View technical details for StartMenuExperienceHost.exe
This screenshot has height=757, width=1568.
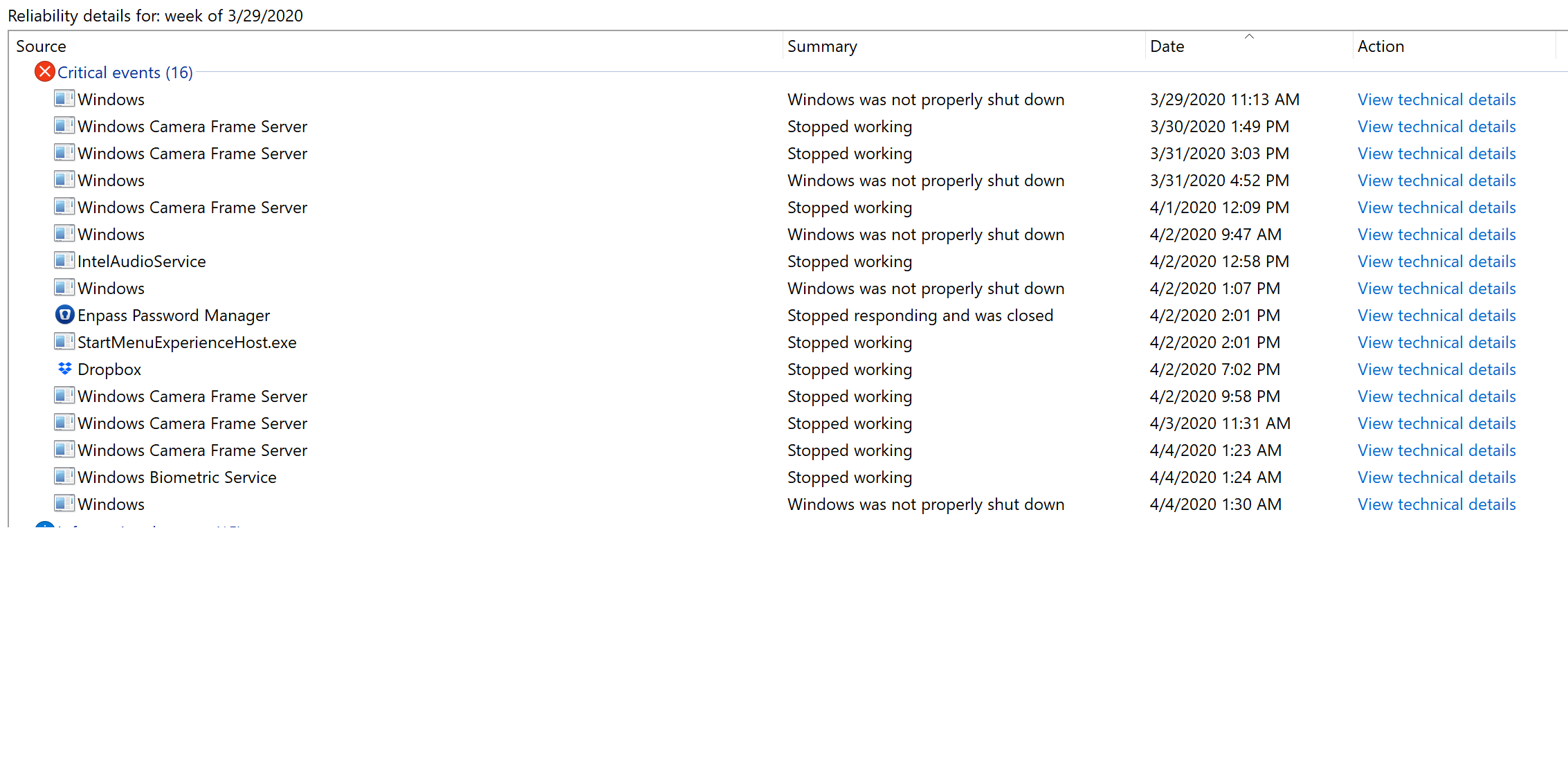pyautogui.click(x=1437, y=343)
